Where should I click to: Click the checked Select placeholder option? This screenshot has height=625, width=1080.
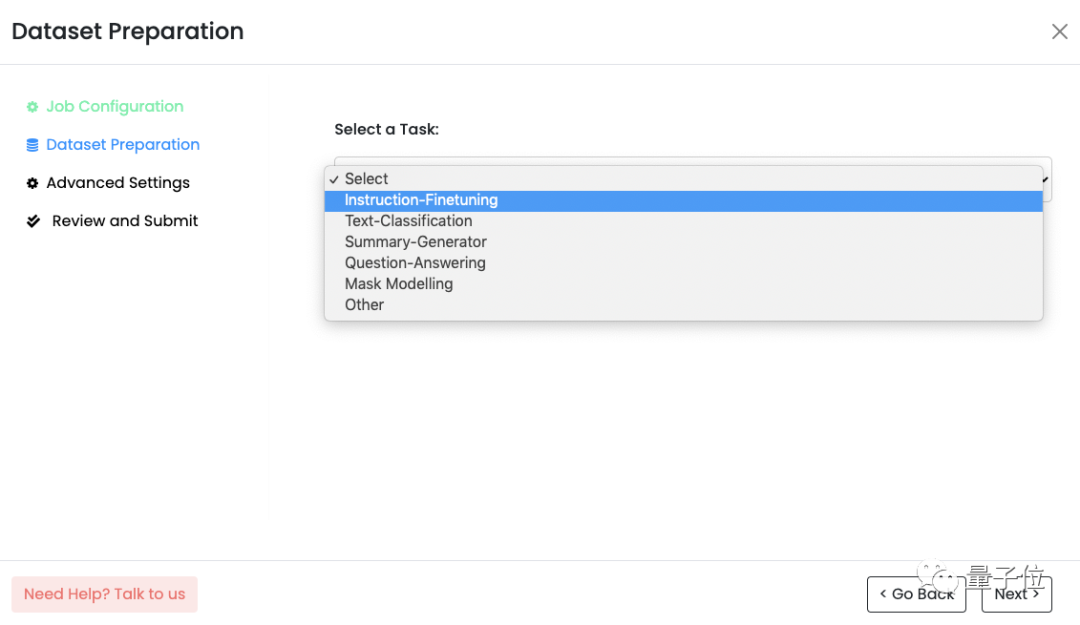click(x=366, y=179)
